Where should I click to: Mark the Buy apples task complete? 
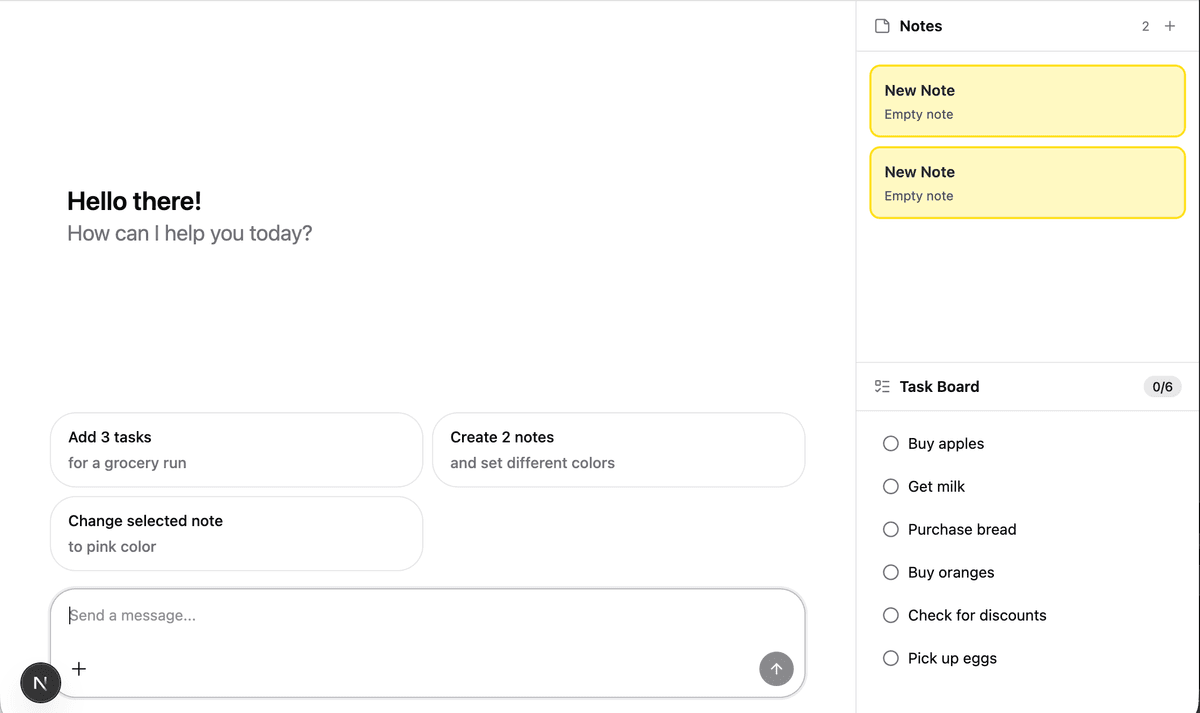click(x=891, y=444)
